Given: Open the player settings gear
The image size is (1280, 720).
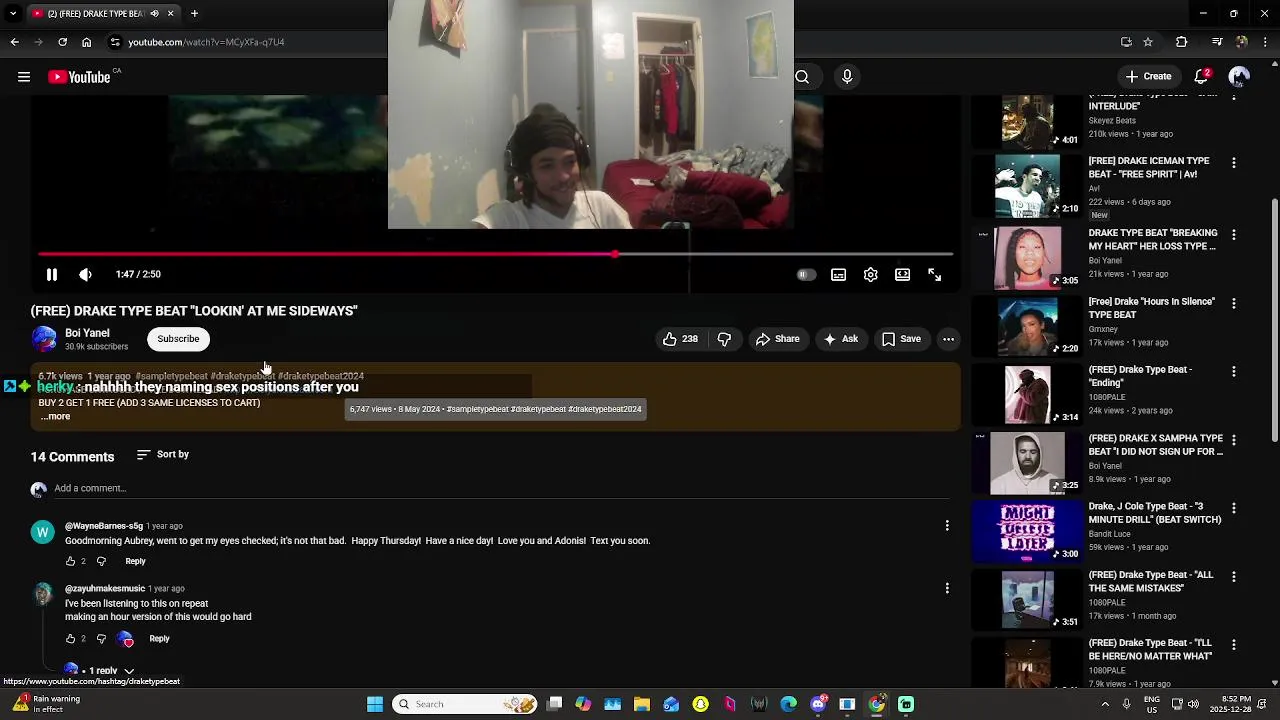Looking at the screenshot, I should tap(870, 274).
